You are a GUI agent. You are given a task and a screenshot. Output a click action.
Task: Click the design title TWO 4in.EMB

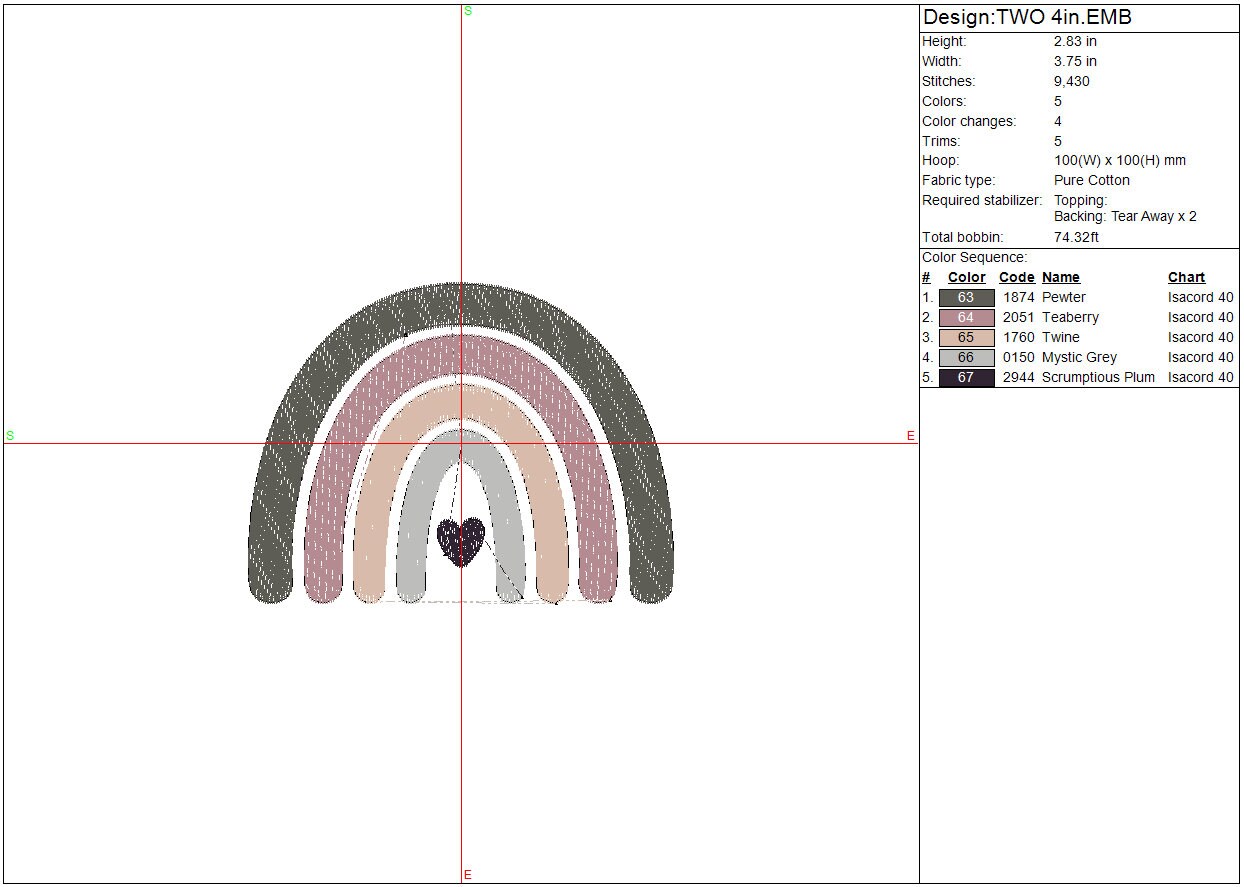click(1027, 18)
